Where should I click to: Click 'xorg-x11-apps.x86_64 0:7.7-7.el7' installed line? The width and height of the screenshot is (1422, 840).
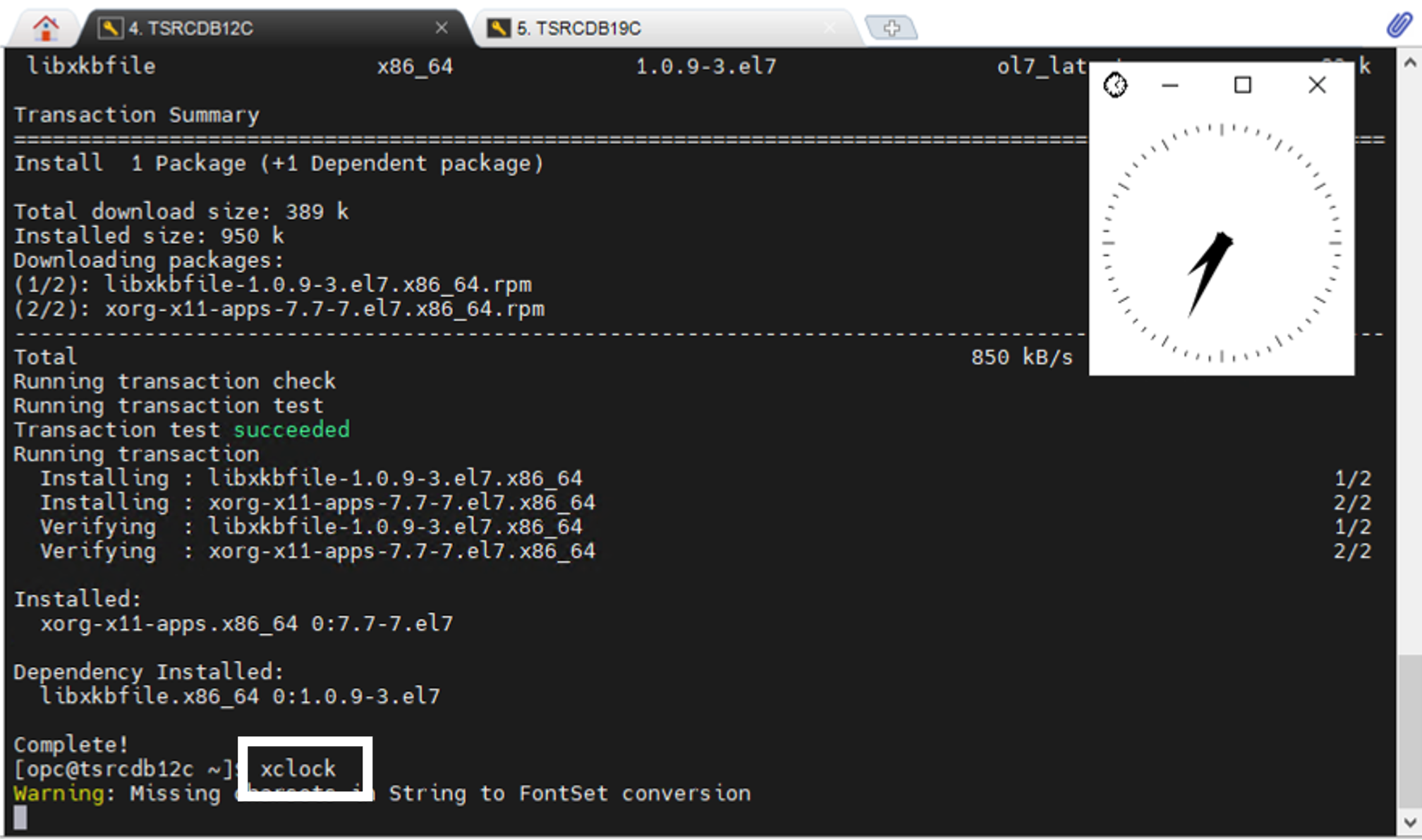coord(246,623)
